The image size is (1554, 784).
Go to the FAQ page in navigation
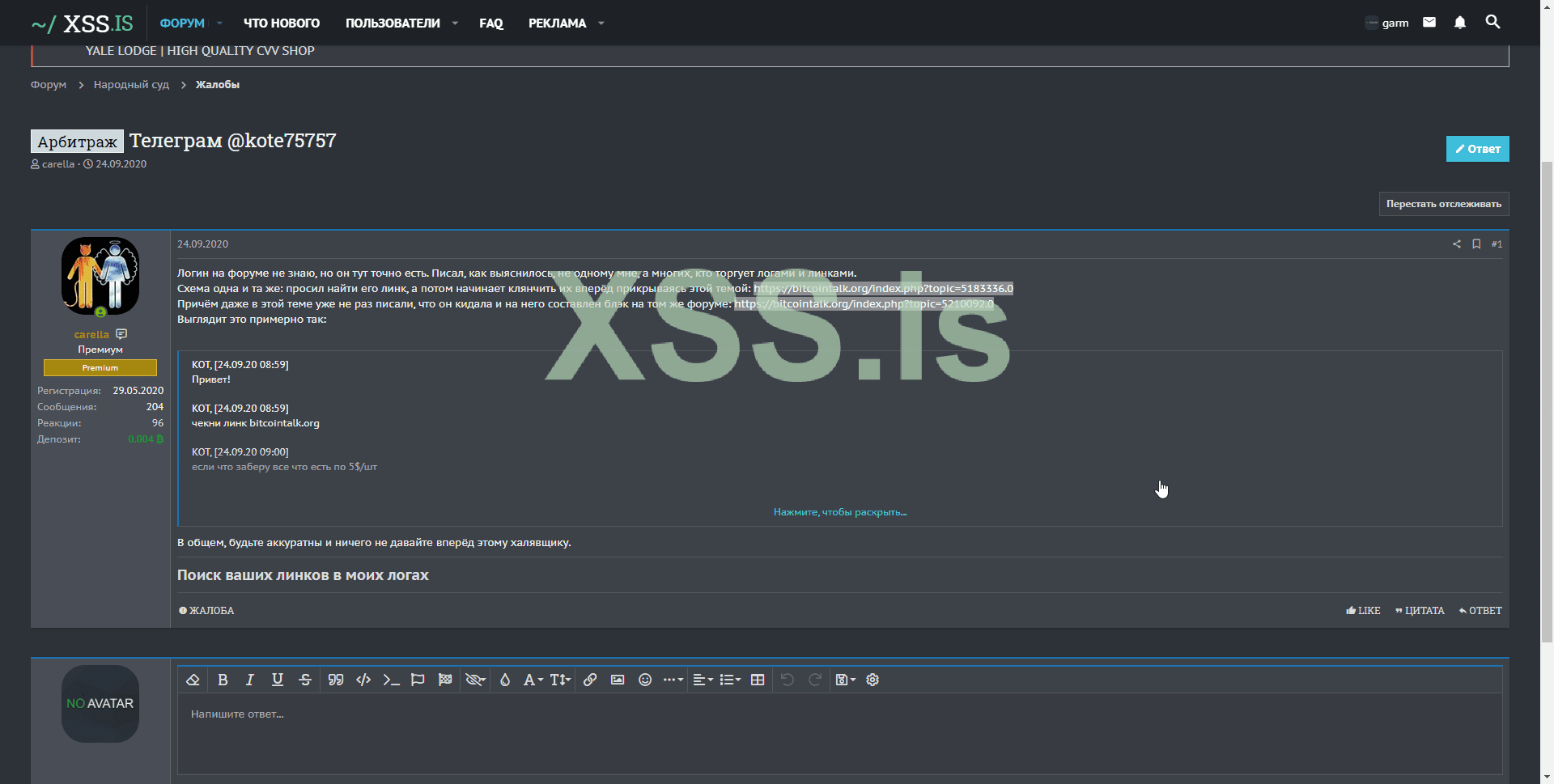click(490, 23)
